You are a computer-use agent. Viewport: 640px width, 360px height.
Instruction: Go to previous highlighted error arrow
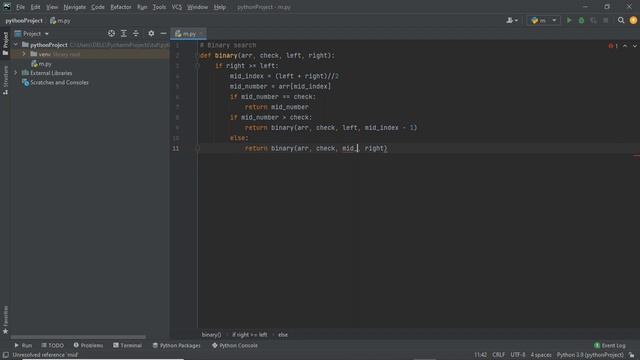tap(625, 46)
